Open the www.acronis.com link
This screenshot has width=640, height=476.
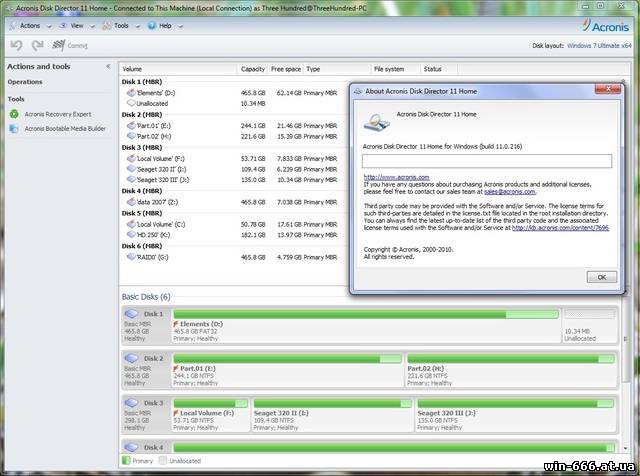pyautogui.click(x=396, y=177)
